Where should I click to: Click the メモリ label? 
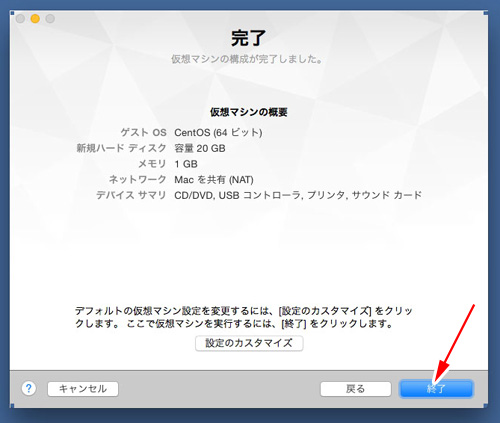(152, 164)
